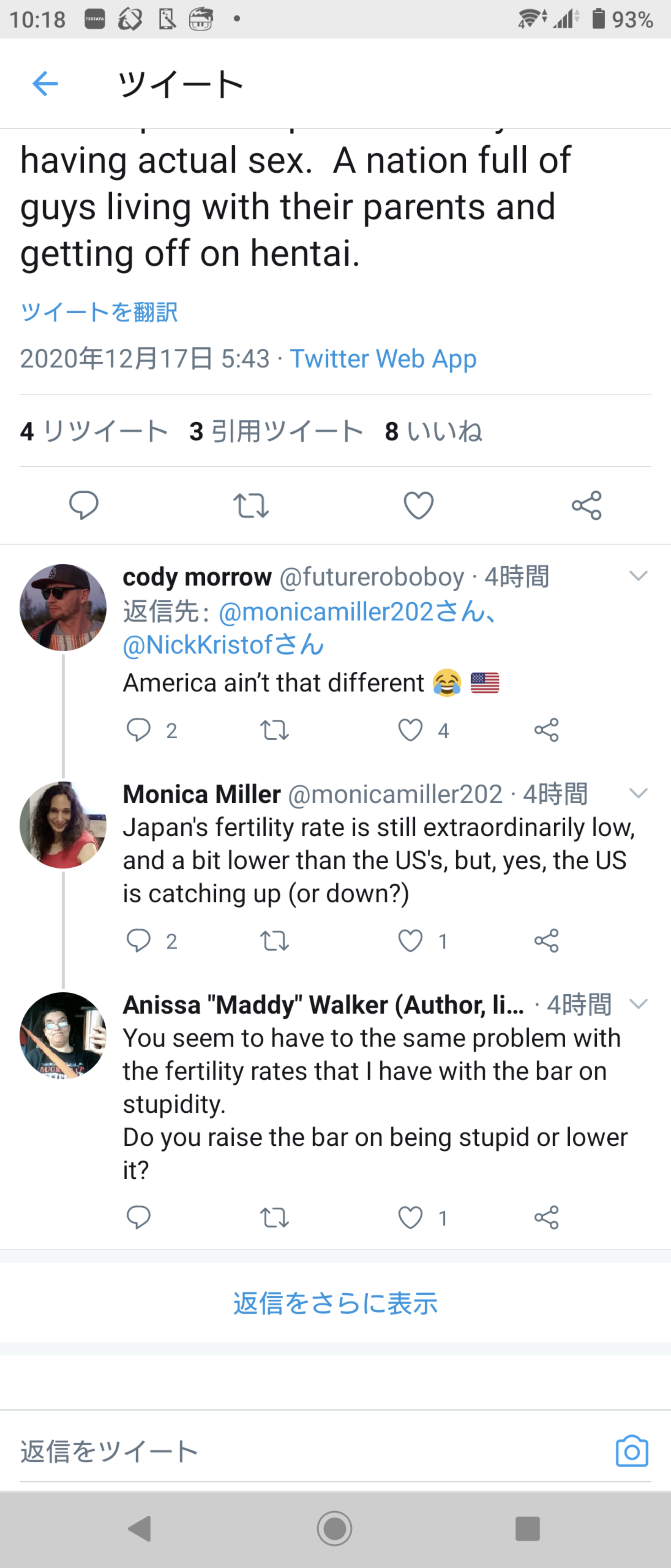Viewport: 671px width, 1568px height.
Task: Tap the 返信をツイート reply input field
Action: (x=243, y=1452)
